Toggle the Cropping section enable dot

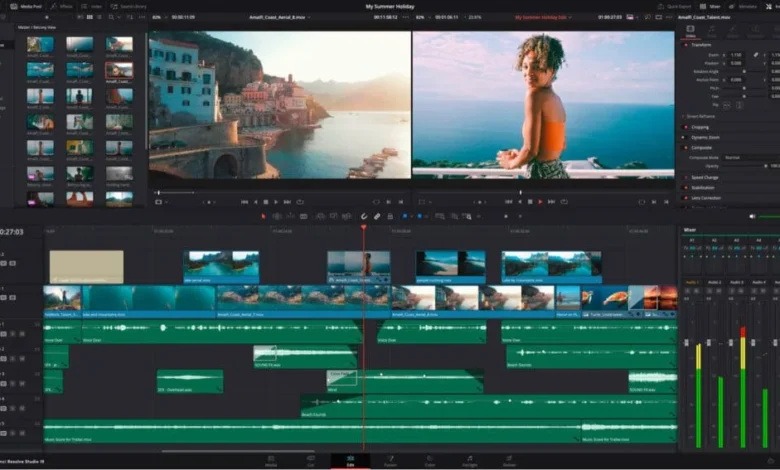coord(686,127)
